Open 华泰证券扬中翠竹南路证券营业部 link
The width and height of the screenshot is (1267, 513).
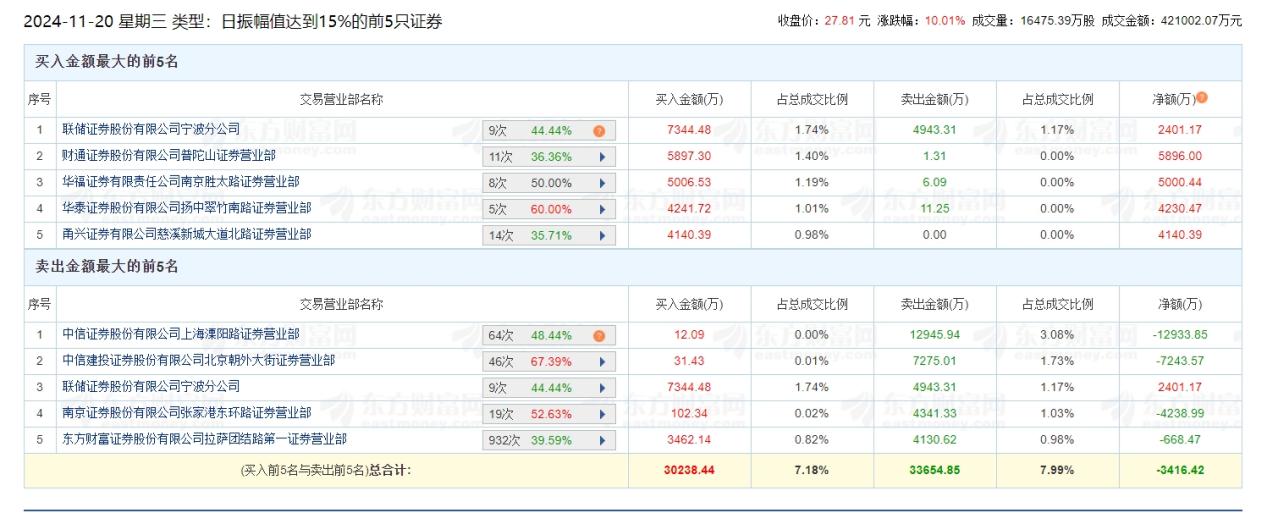pos(186,208)
